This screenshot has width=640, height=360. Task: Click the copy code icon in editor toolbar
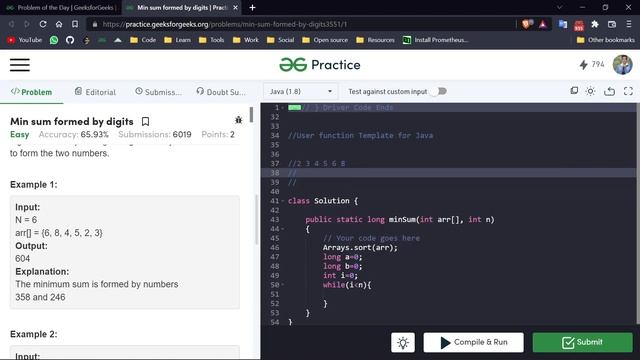click(574, 91)
